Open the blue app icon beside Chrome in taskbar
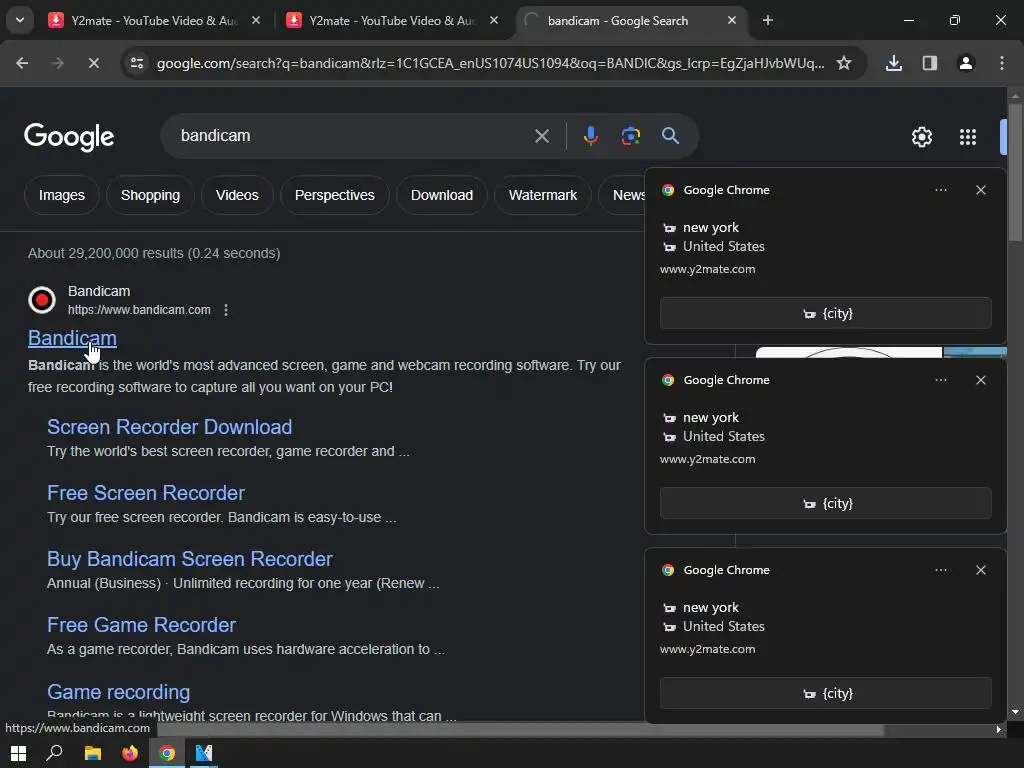 click(204, 753)
